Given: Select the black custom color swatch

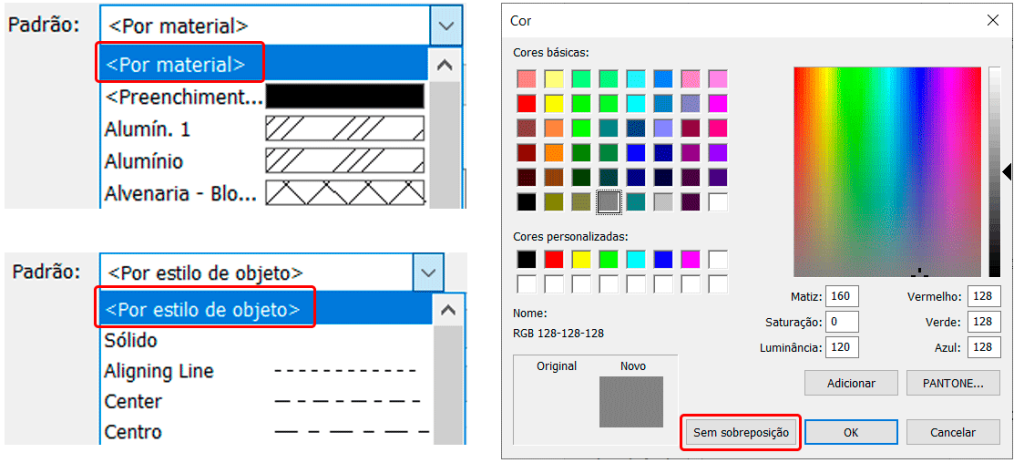Looking at the screenshot, I should coord(526,259).
